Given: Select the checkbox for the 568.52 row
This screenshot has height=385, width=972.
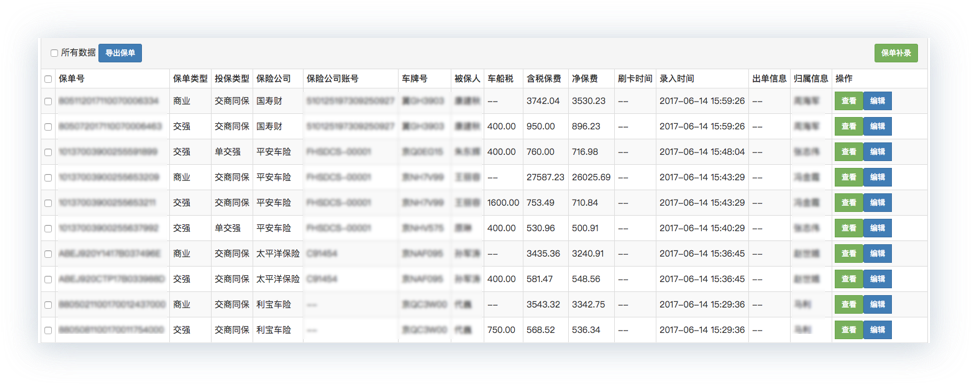Looking at the screenshot, I should [x=48, y=330].
